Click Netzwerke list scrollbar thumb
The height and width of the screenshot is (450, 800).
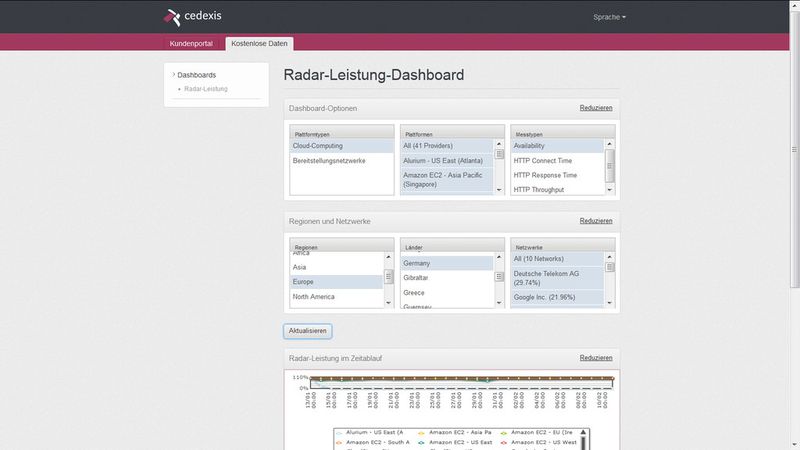point(609,267)
